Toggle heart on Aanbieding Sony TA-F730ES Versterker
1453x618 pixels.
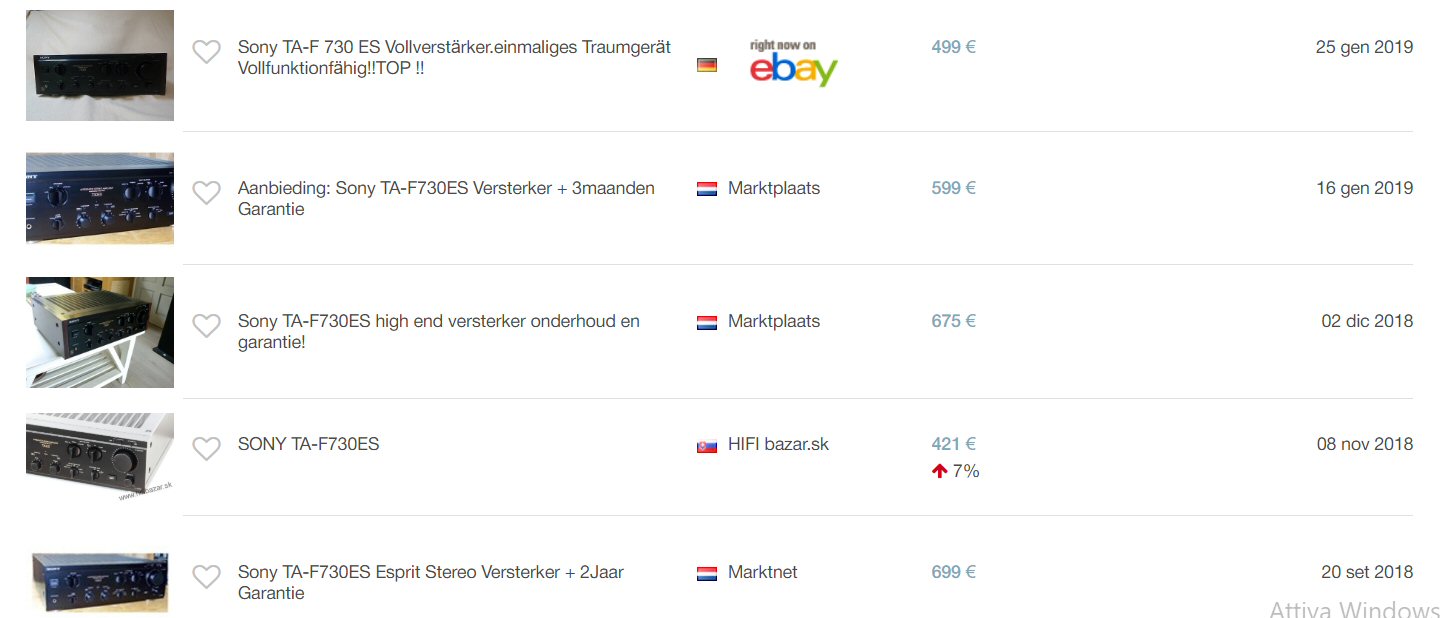coord(206,193)
